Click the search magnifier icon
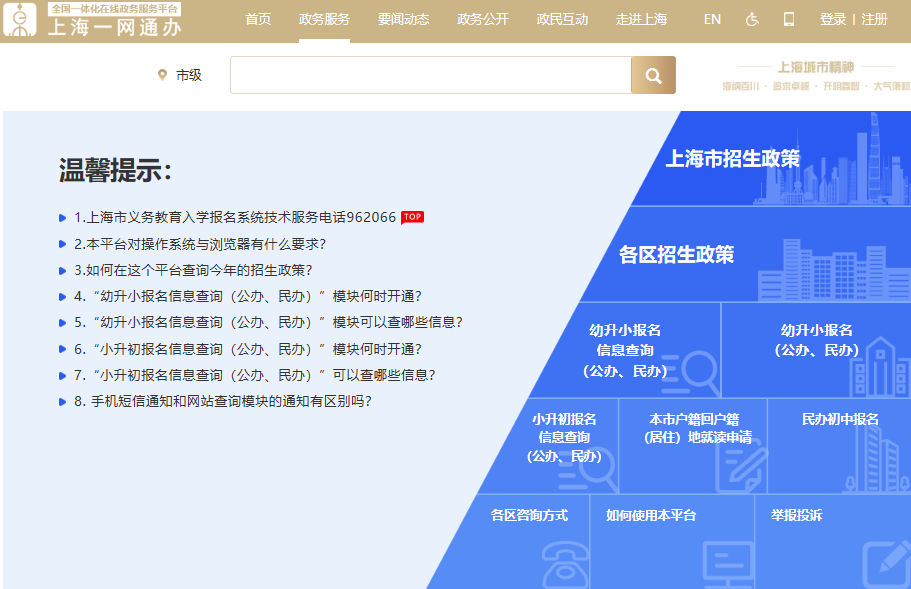Image resolution: width=911 pixels, height=589 pixels. 652,74
